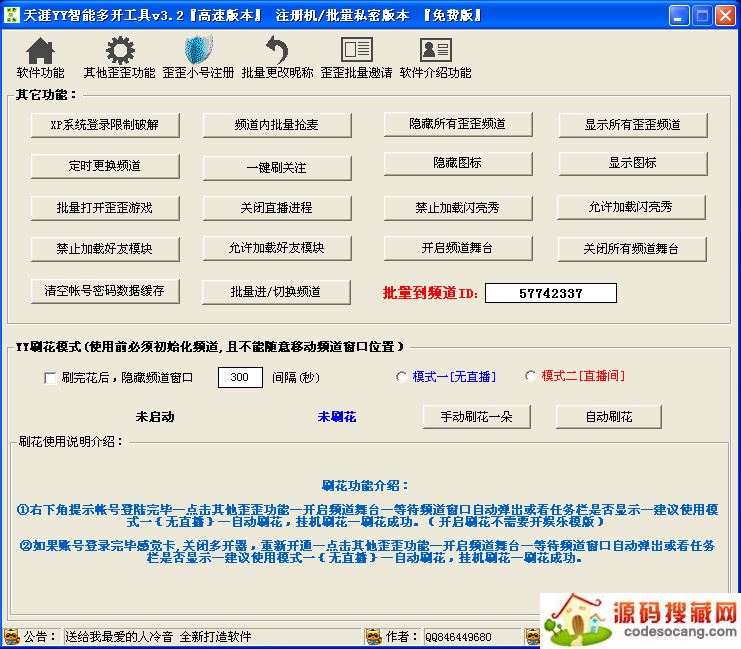This screenshot has height=649, width=741.
Task: Select the 批量更改昵称 undo arrow icon
Action: [277, 51]
